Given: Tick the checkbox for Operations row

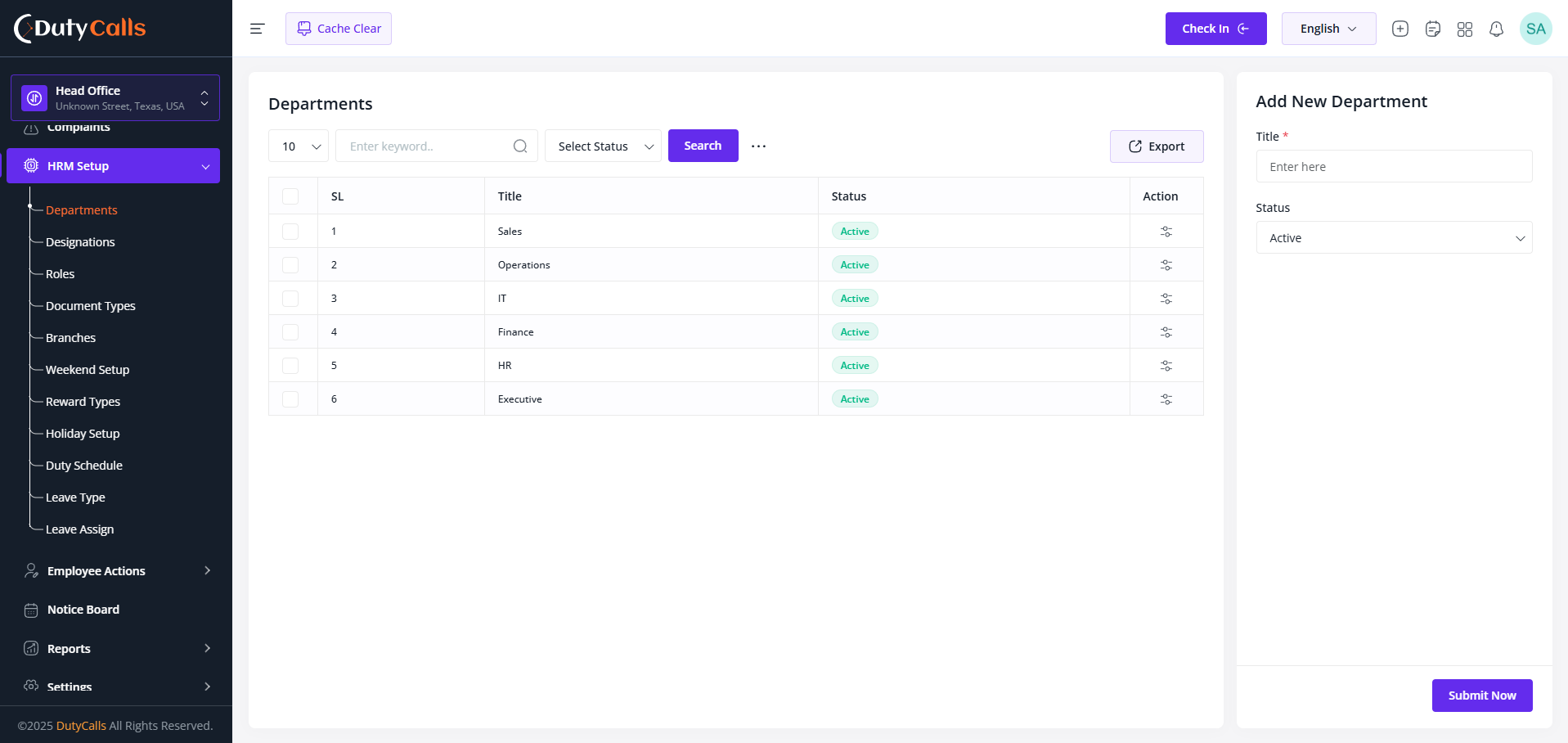Looking at the screenshot, I should [x=290, y=265].
